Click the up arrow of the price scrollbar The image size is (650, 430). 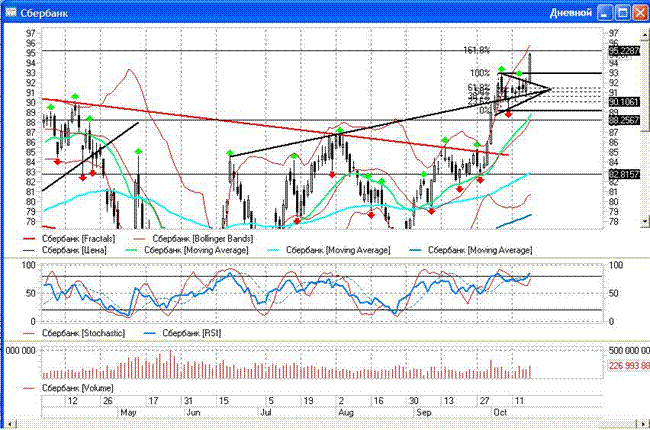(645, 35)
